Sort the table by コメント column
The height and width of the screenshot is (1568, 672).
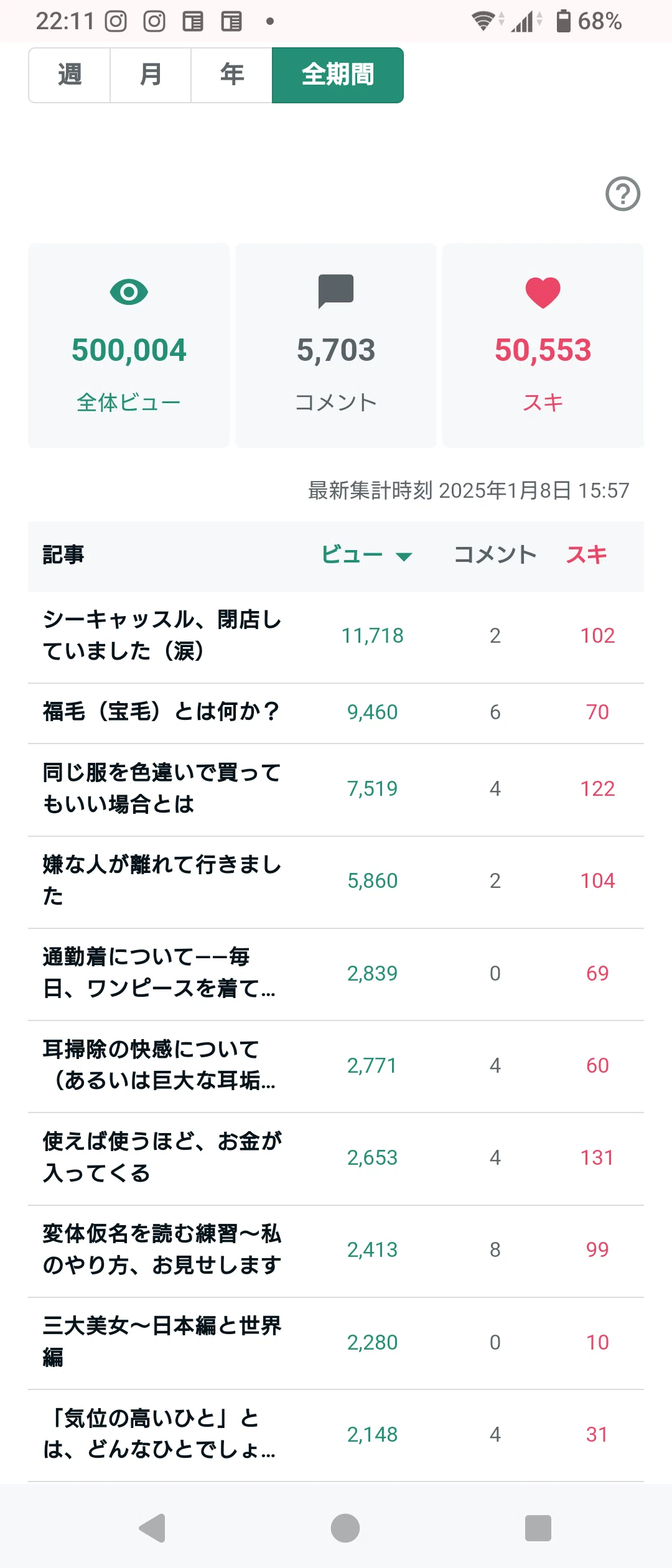click(495, 554)
